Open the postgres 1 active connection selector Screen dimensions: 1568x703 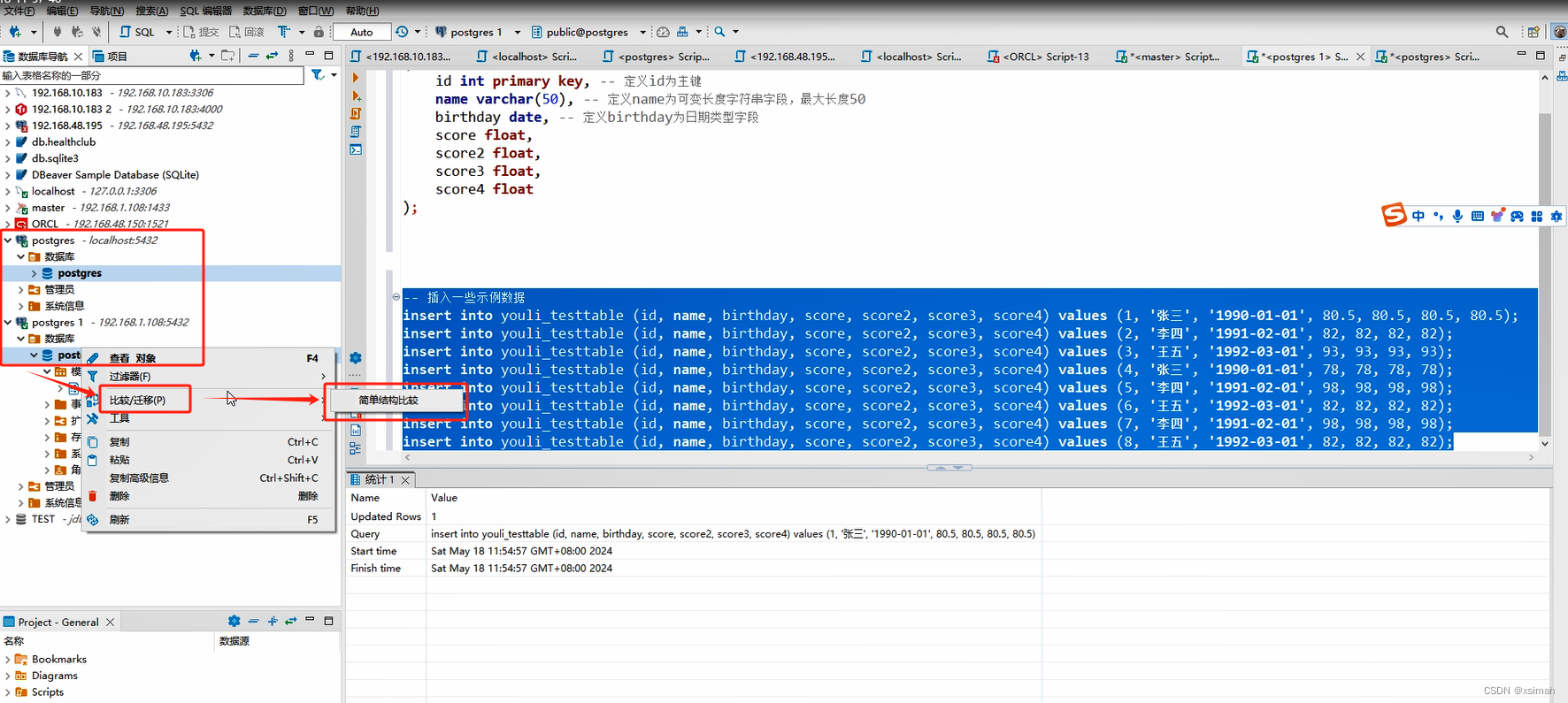pyautogui.click(x=477, y=32)
